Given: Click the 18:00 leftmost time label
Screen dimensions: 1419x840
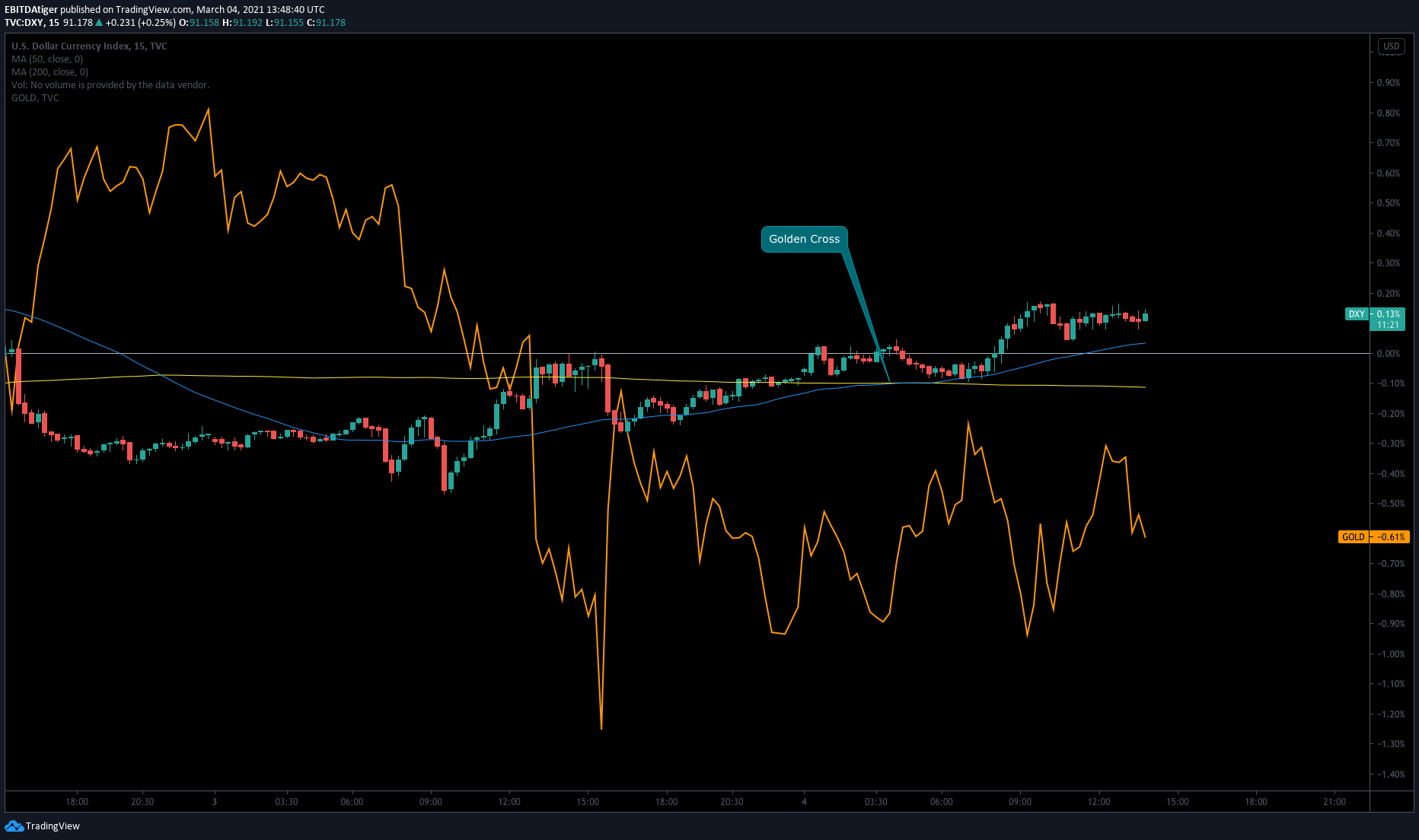Looking at the screenshot, I should point(77,802).
